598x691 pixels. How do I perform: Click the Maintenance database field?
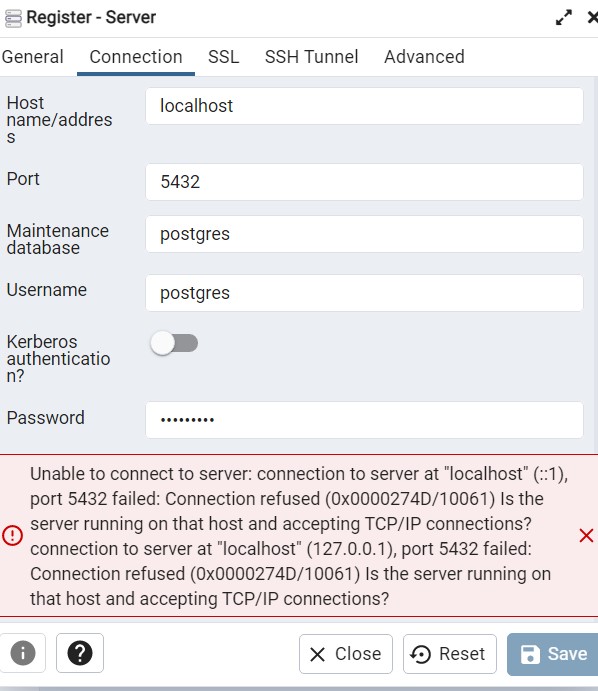364,234
